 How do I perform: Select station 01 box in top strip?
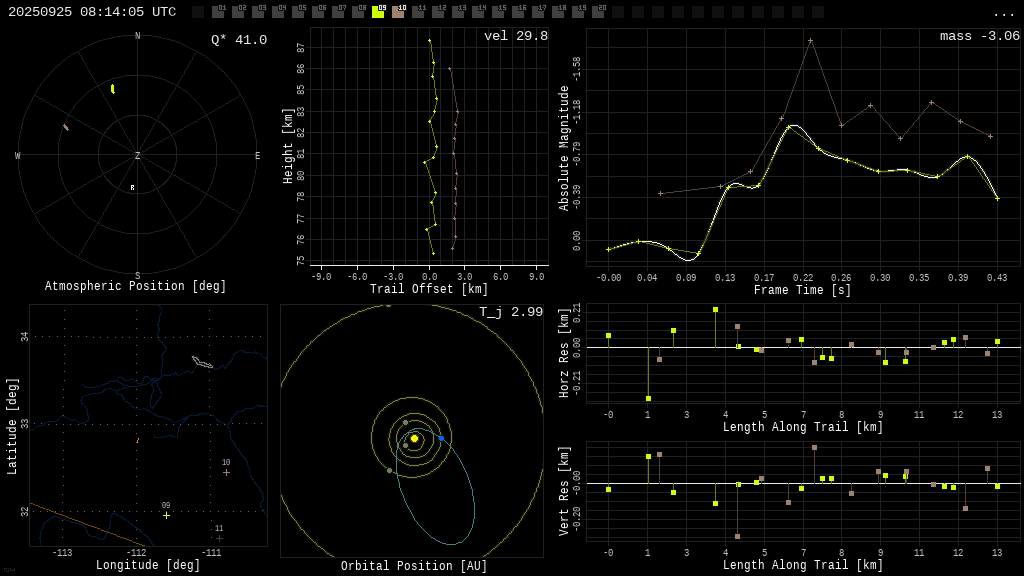[218, 13]
